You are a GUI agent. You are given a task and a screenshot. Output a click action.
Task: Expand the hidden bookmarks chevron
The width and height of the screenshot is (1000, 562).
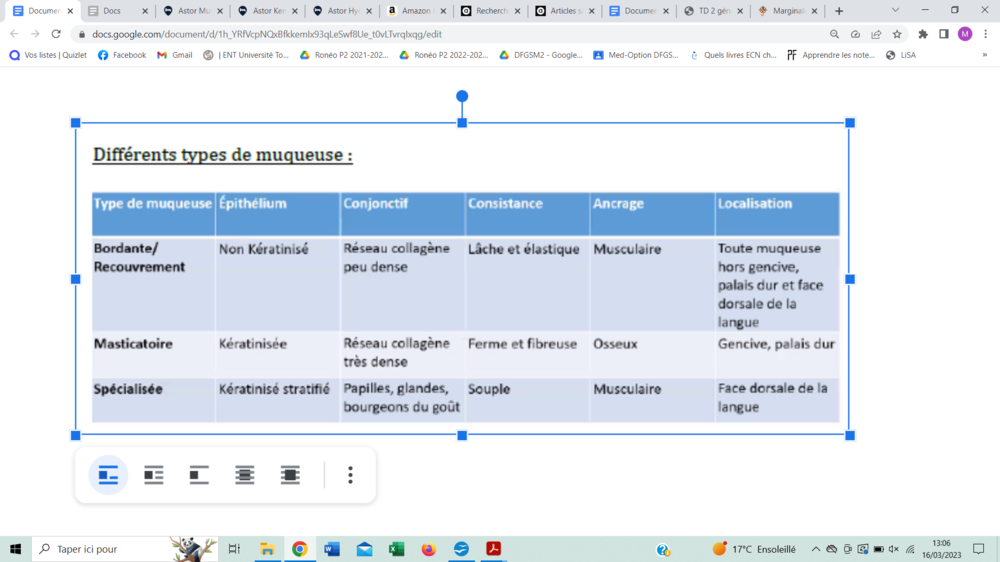pyautogui.click(x=985, y=55)
